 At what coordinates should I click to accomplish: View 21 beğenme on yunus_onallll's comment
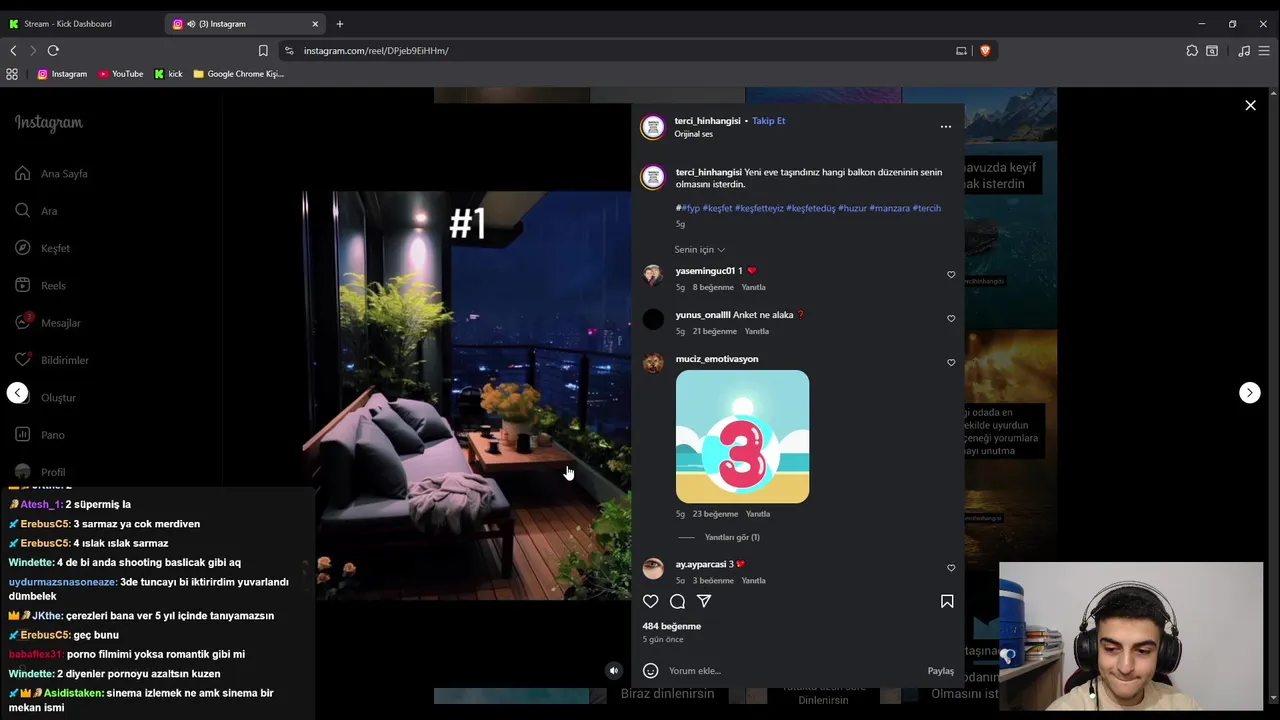coord(715,332)
